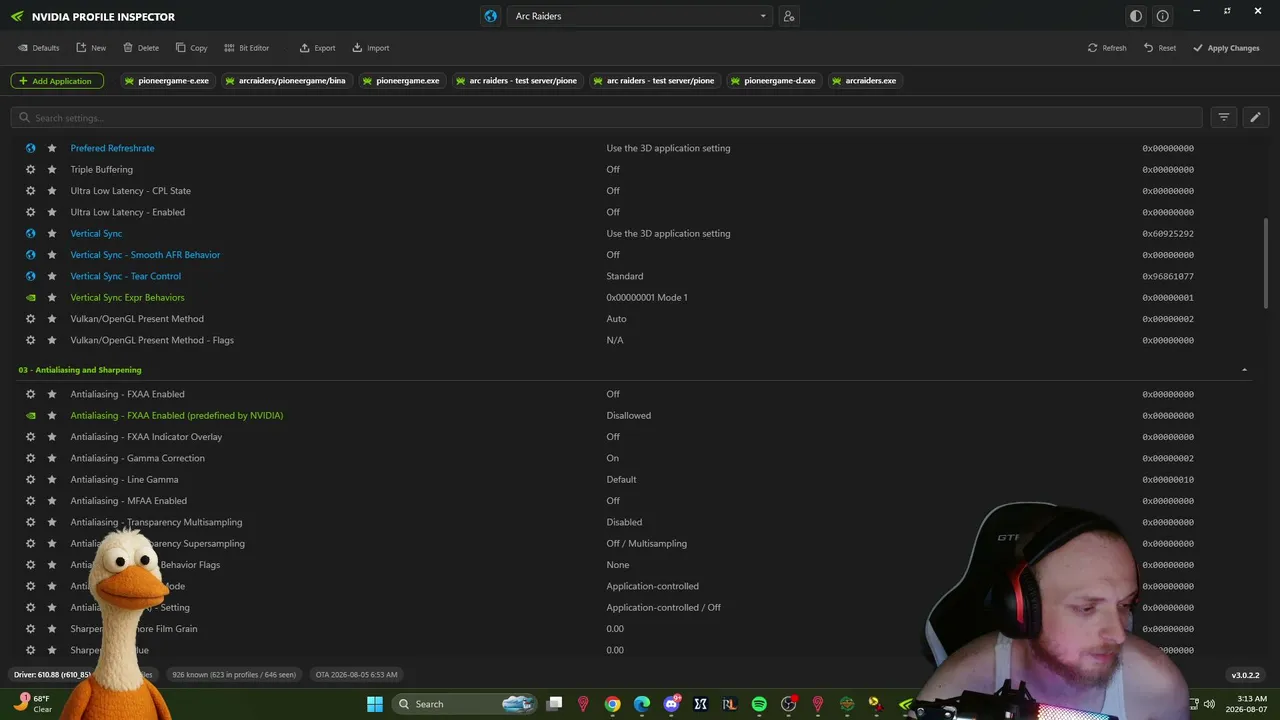Viewport: 1280px width, 720px height.
Task: Click the globe icon on the Vertical Sync row
Action: coord(31,234)
